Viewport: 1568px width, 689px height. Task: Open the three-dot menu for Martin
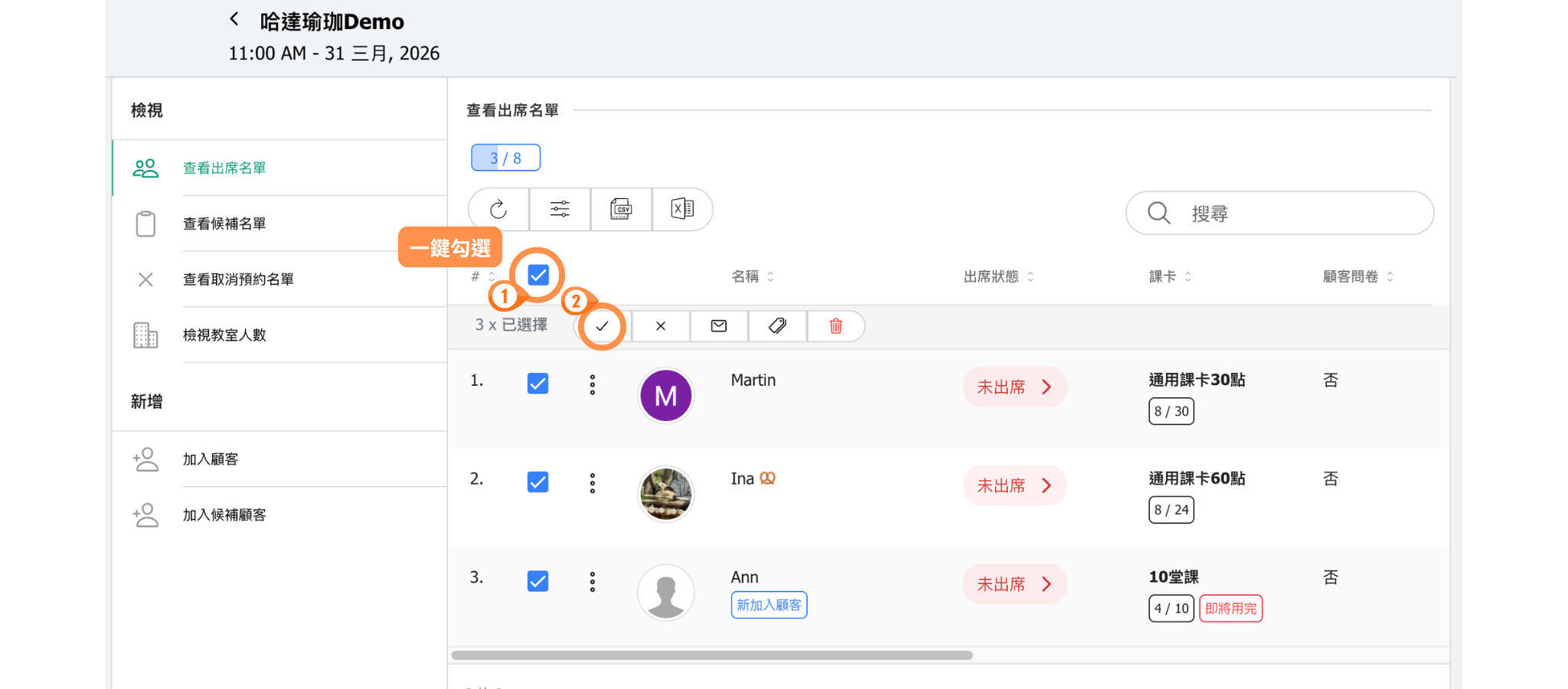click(x=592, y=385)
